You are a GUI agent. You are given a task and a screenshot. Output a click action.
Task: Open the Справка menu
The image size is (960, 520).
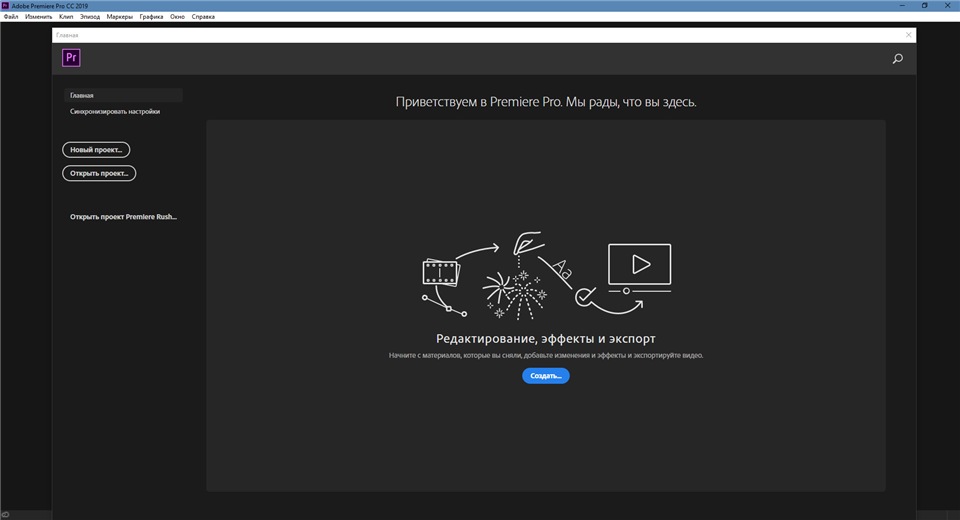203,17
